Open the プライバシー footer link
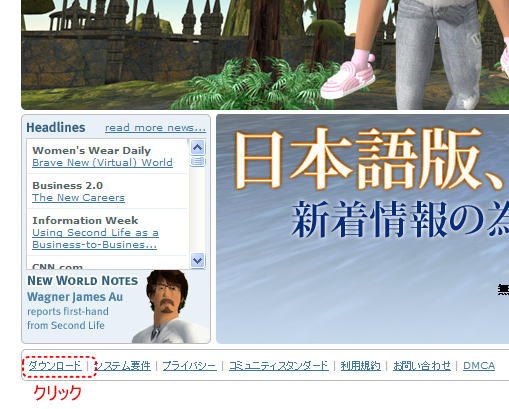 [189, 366]
